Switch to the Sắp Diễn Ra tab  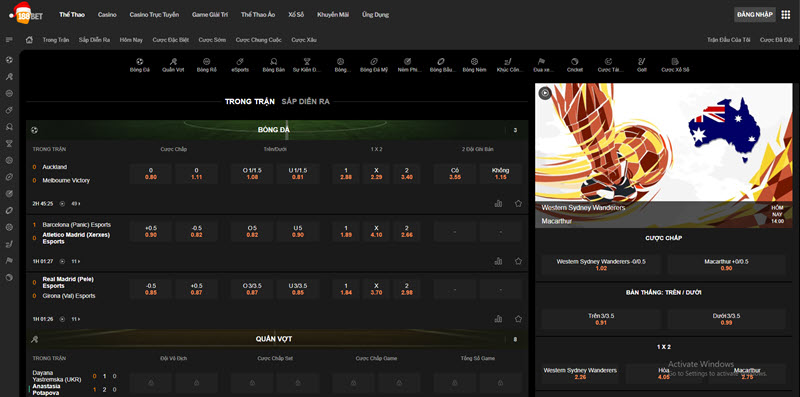click(x=305, y=102)
